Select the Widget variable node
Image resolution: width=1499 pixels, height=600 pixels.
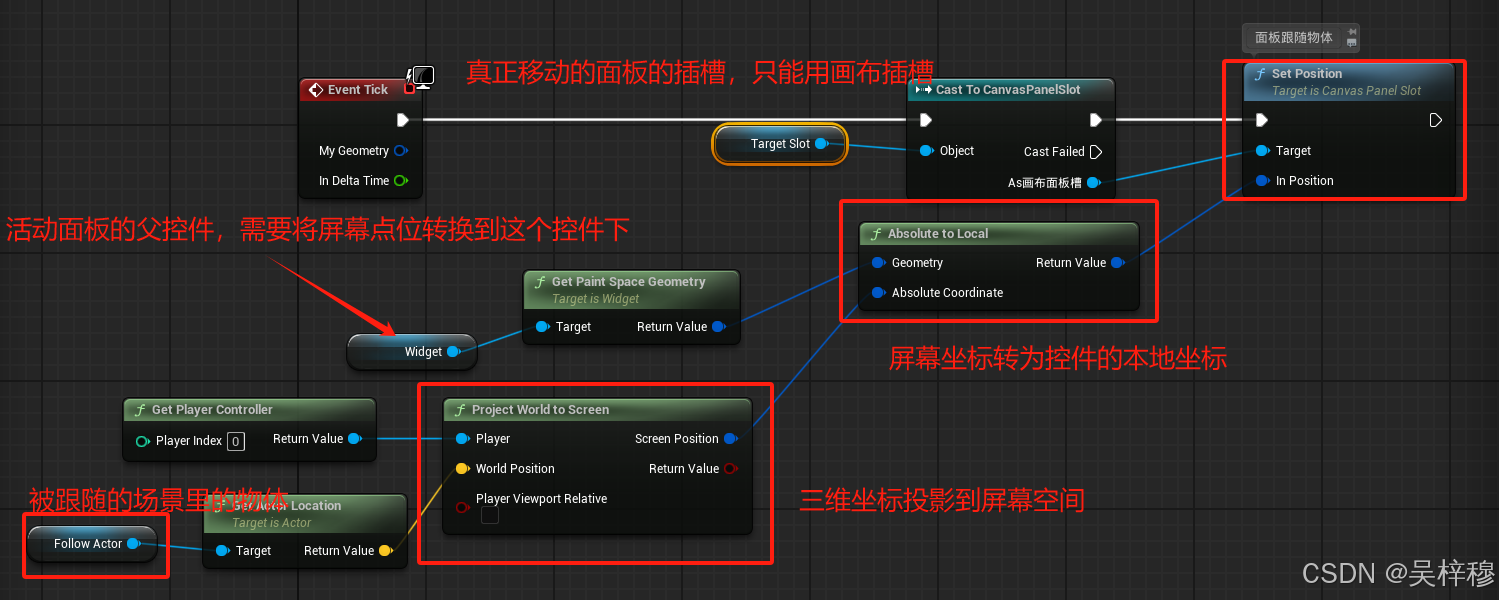tap(412, 352)
